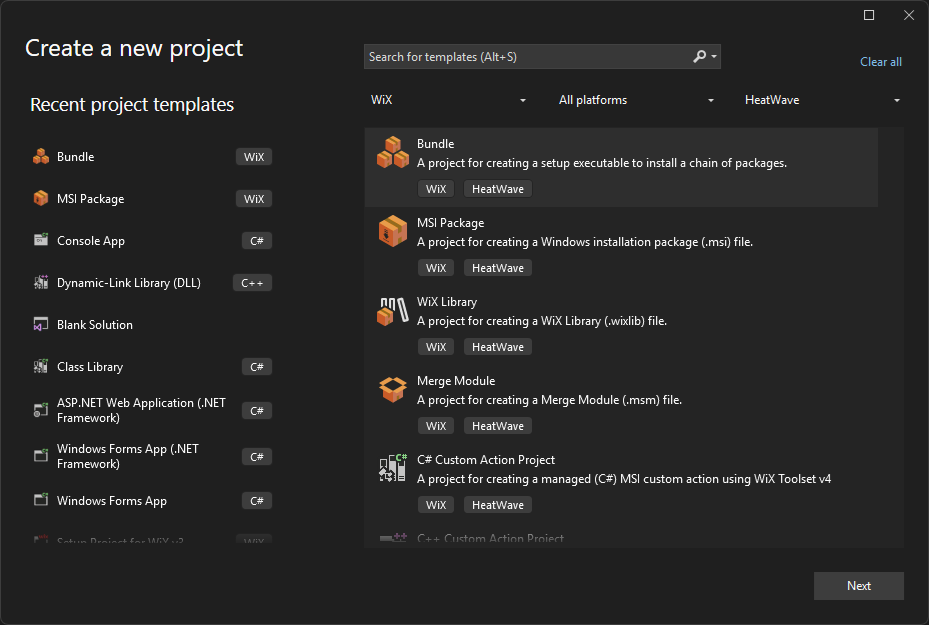Click the WiX Library template icon

pos(392,310)
